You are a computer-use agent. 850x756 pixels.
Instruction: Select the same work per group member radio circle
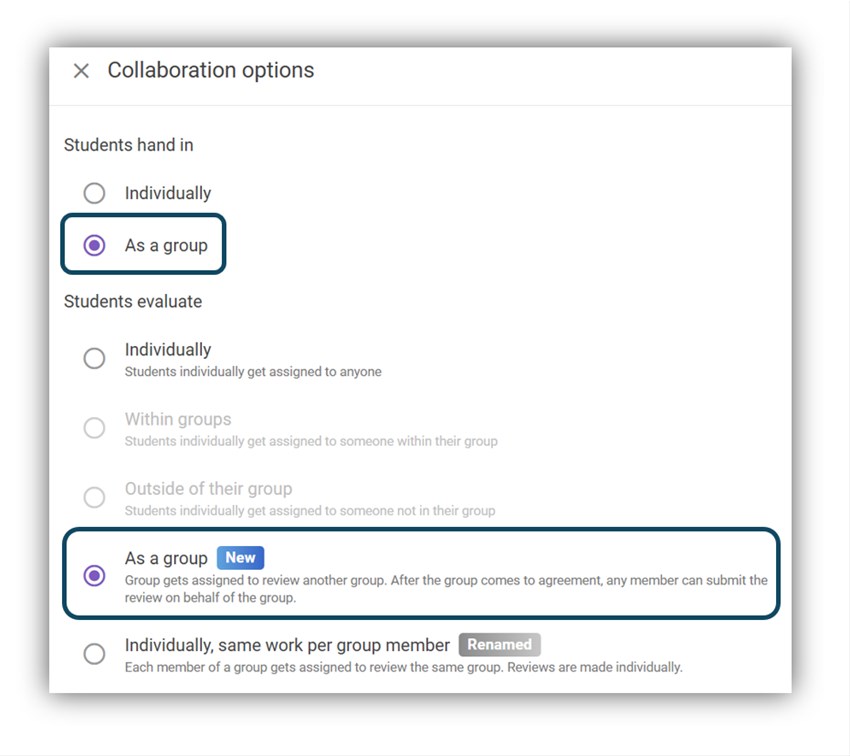pyautogui.click(x=94, y=654)
